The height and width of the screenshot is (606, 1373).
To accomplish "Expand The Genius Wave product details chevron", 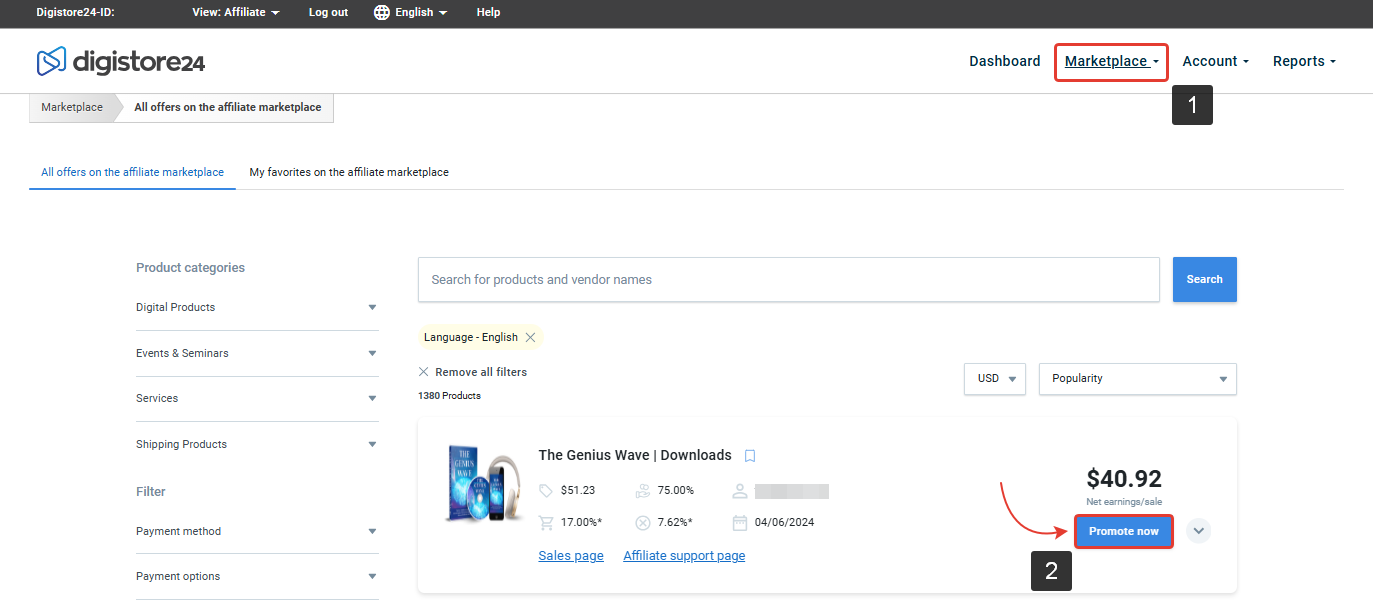I will 1198,531.
